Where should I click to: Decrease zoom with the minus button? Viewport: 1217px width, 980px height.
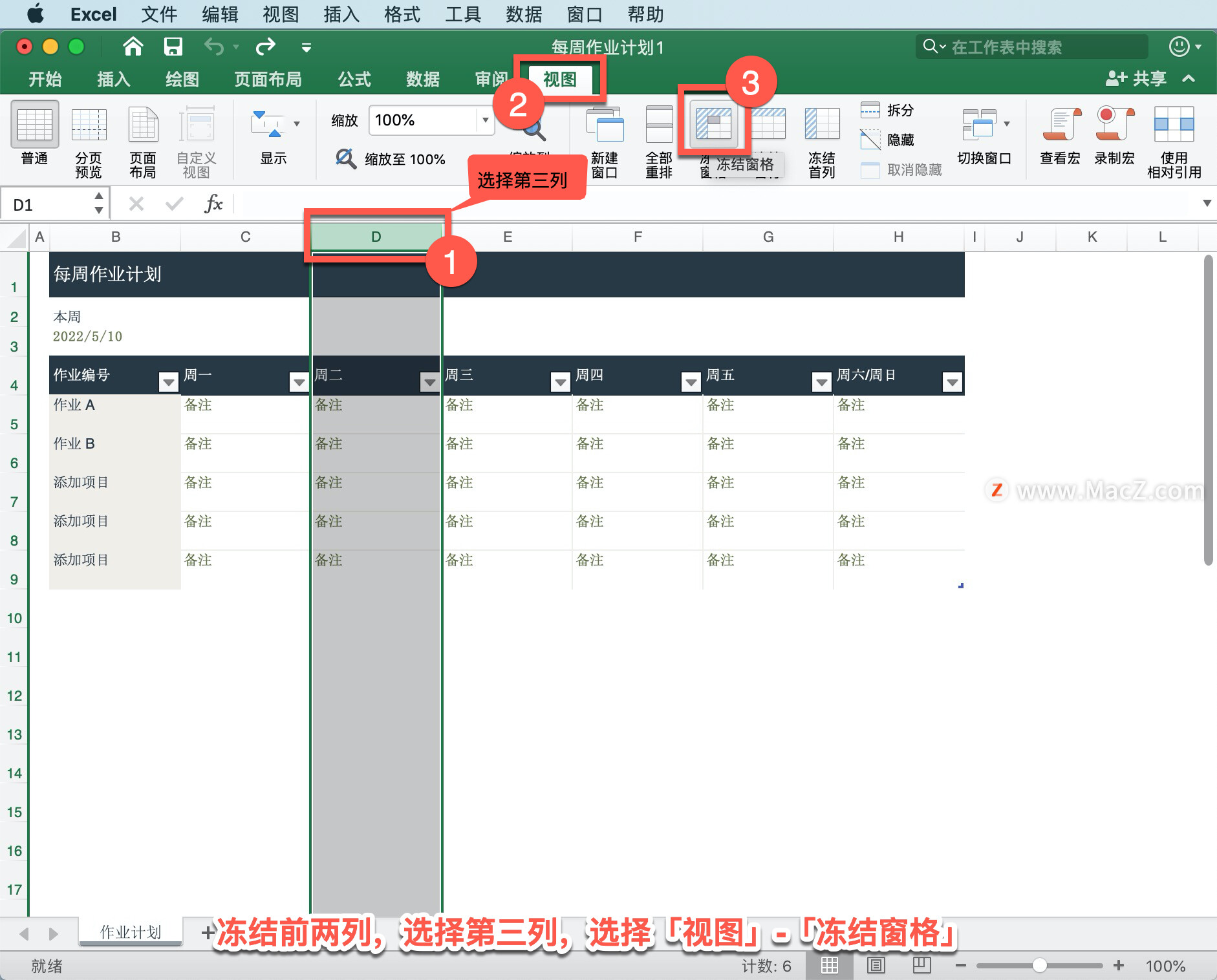961,966
